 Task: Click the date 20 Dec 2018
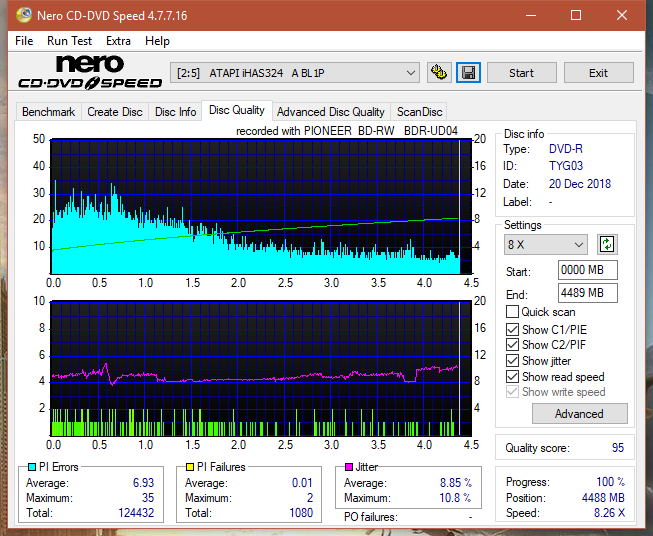coord(580,184)
